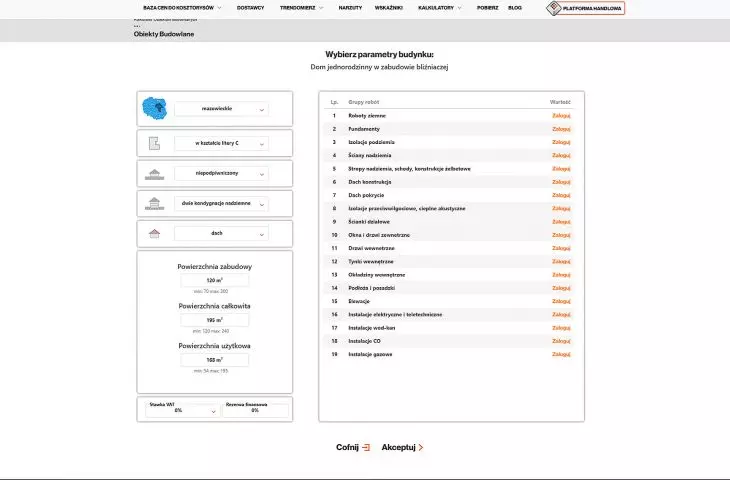
Task: Click Zaloguj link for Elewacje
Action: 561,301
